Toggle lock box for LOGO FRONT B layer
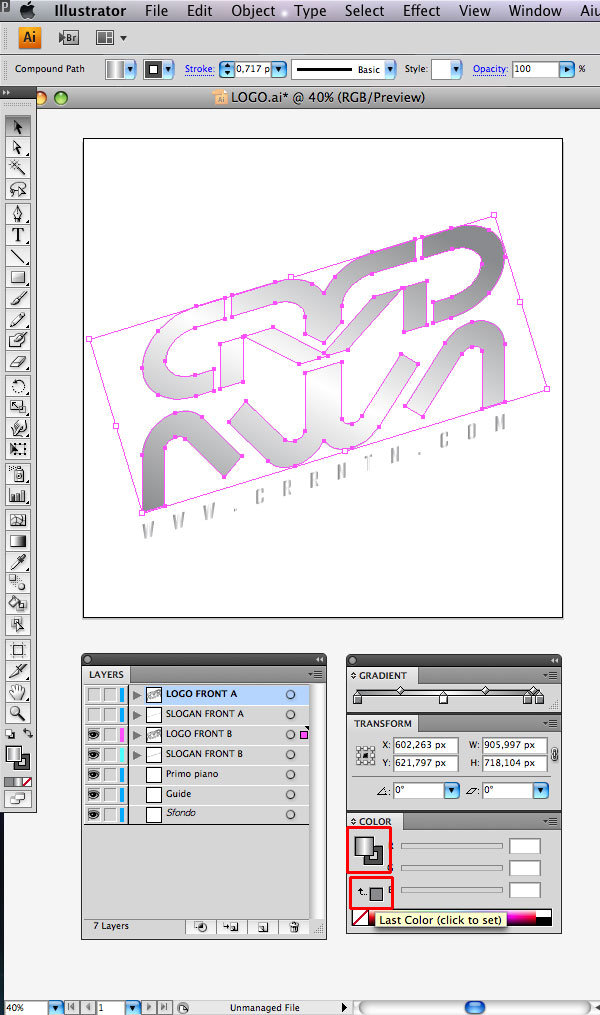 [x=110, y=735]
